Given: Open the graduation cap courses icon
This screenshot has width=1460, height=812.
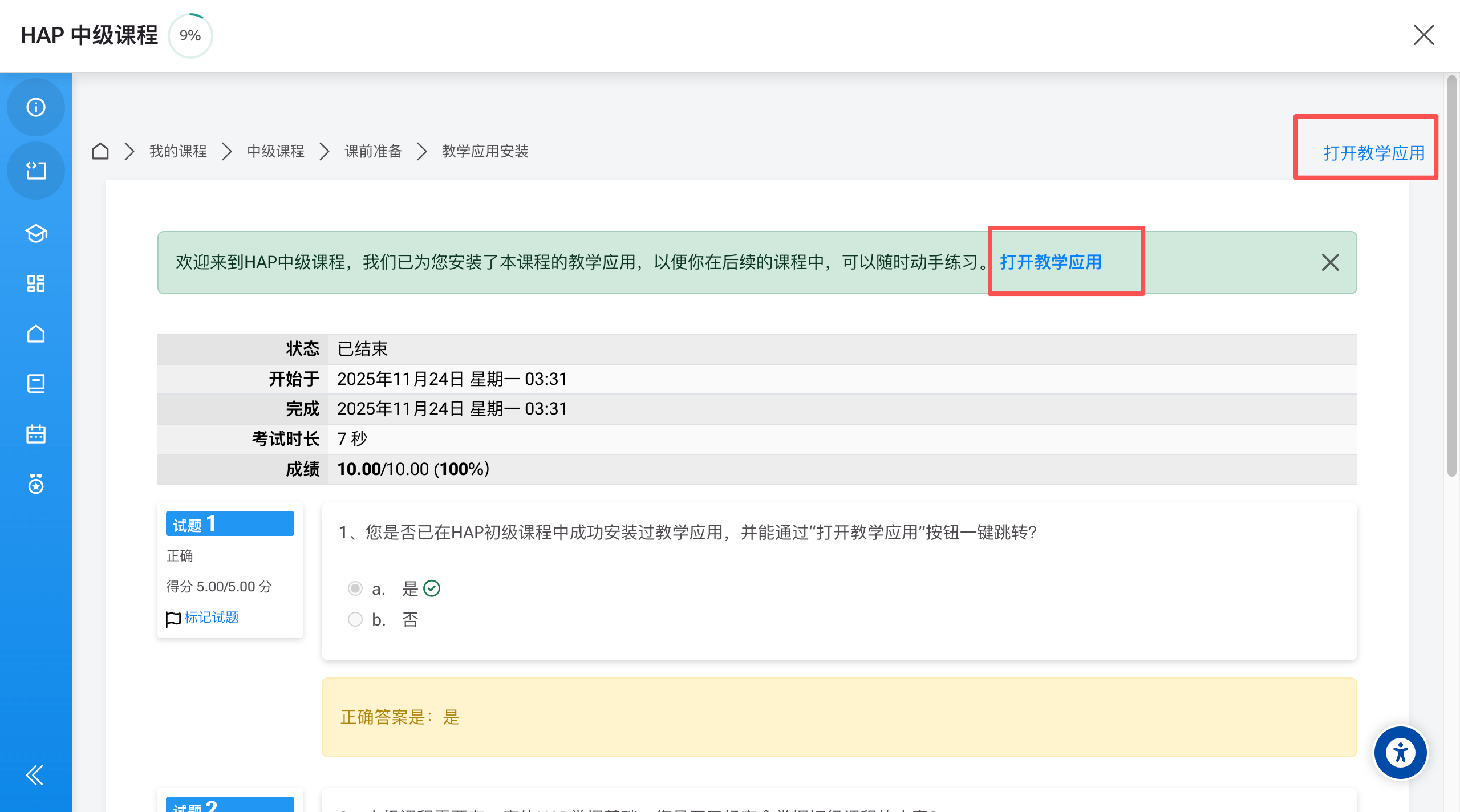Looking at the screenshot, I should [35, 233].
